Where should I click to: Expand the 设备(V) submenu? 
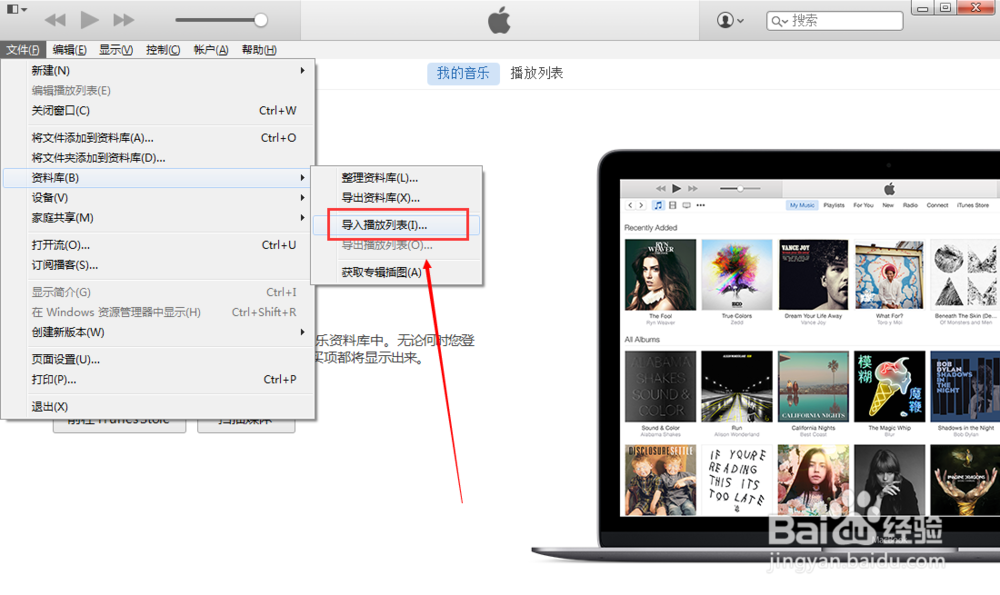(x=158, y=198)
